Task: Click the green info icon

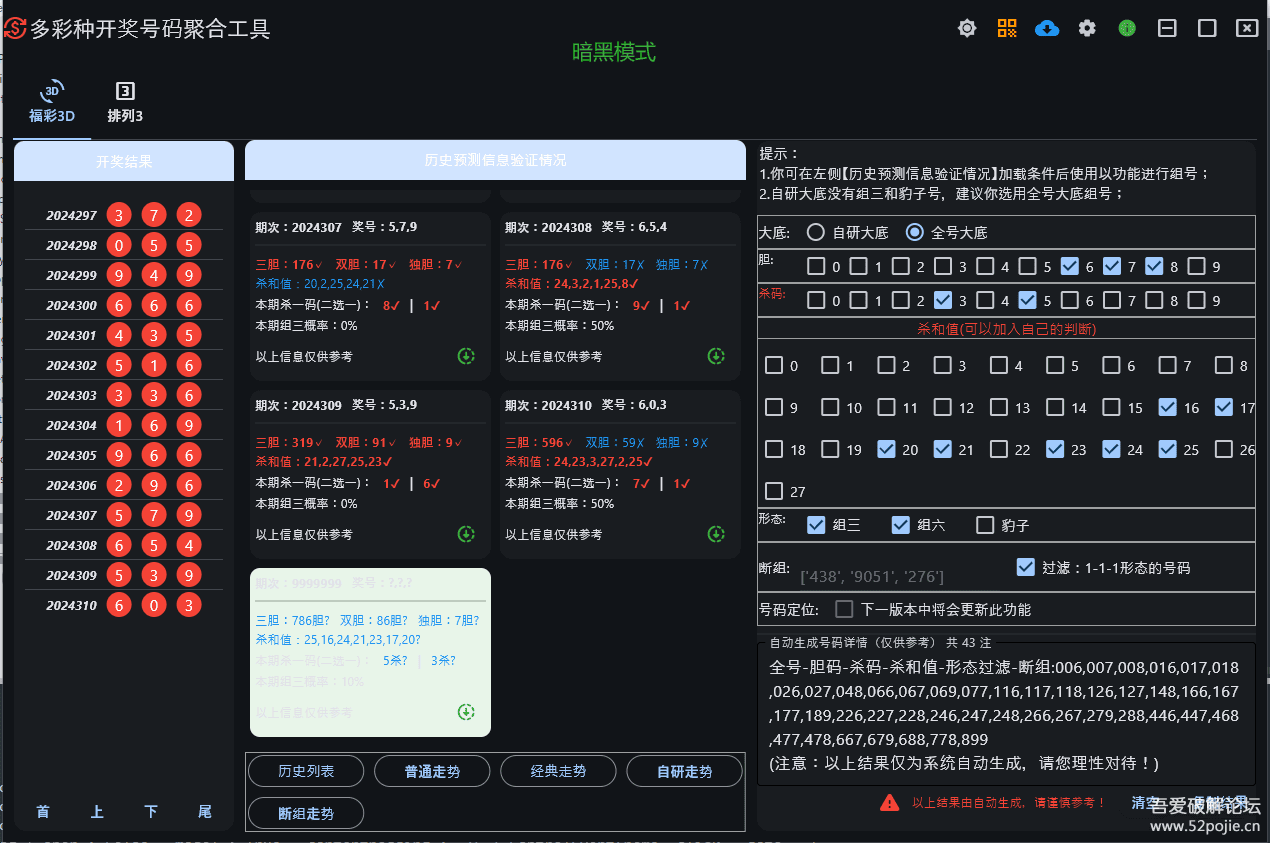Action: point(1127,28)
